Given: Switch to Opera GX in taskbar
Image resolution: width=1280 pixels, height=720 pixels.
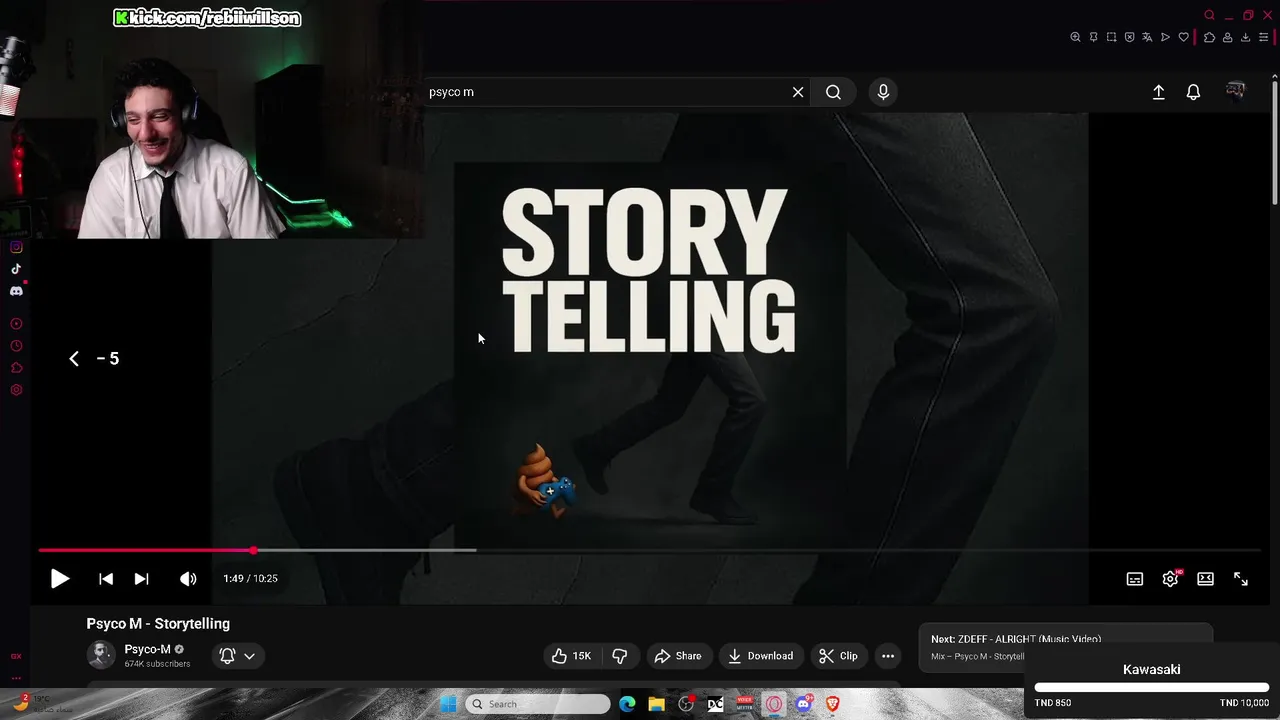Looking at the screenshot, I should click(774, 704).
